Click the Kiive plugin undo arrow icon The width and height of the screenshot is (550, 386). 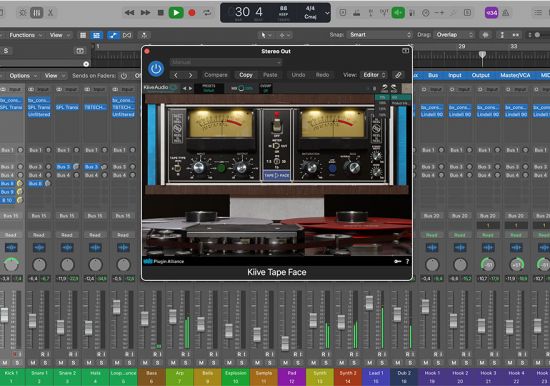coord(385,88)
